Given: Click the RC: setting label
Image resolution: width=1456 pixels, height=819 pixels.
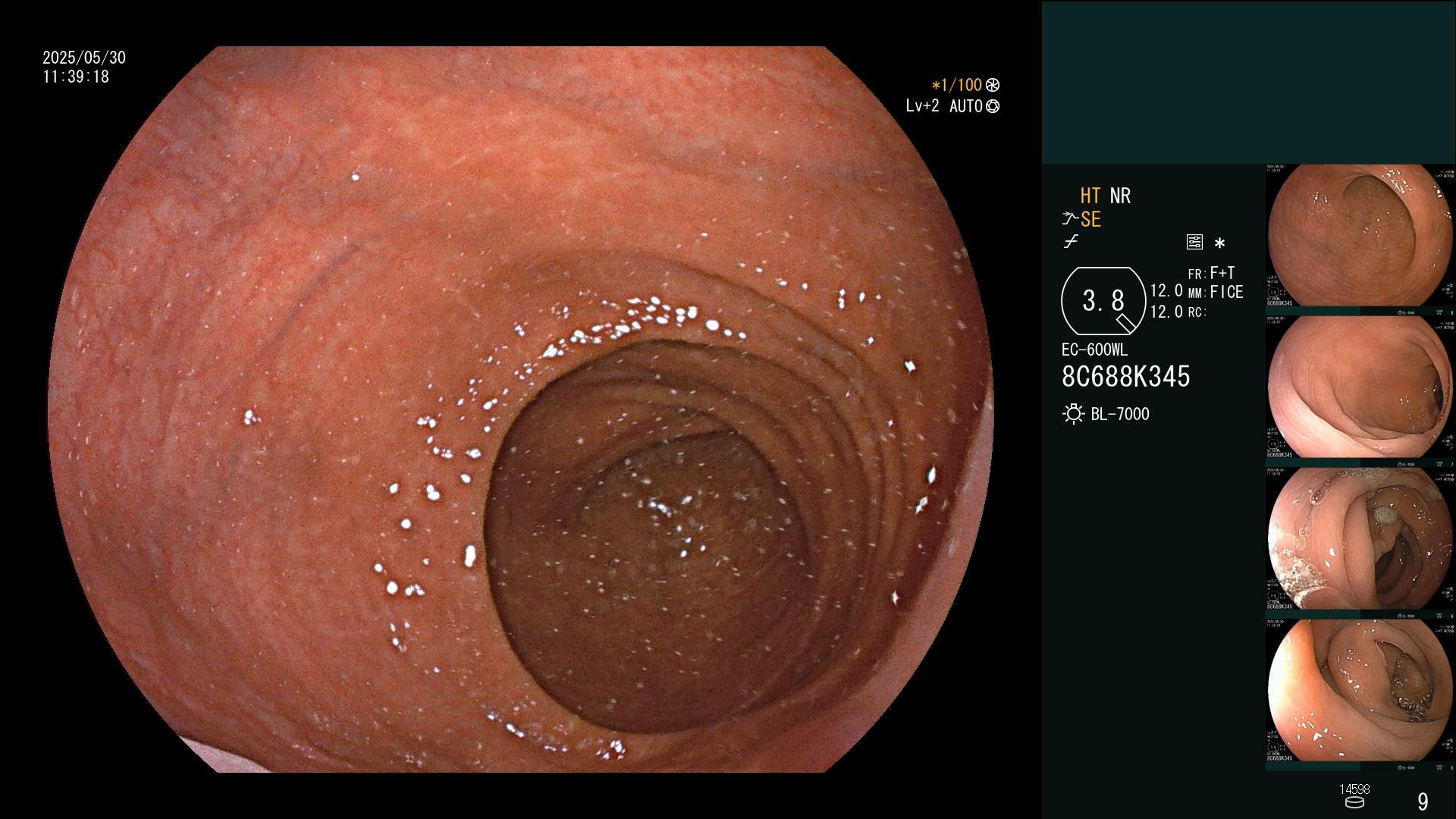Looking at the screenshot, I should click(1197, 312).
